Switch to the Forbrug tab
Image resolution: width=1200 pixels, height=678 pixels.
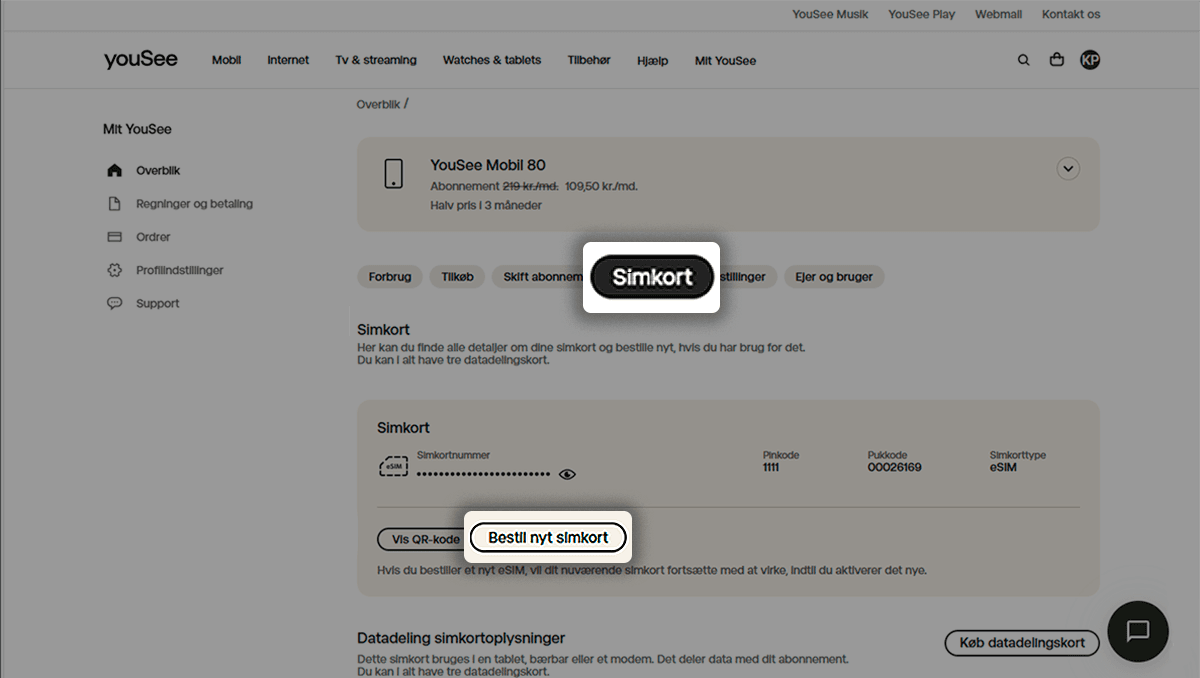coord(390,276)
